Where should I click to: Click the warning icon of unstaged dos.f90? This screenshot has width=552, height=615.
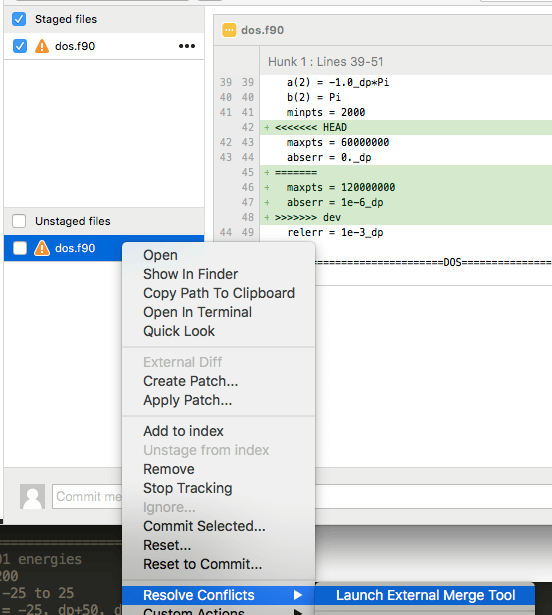(42, 248)
